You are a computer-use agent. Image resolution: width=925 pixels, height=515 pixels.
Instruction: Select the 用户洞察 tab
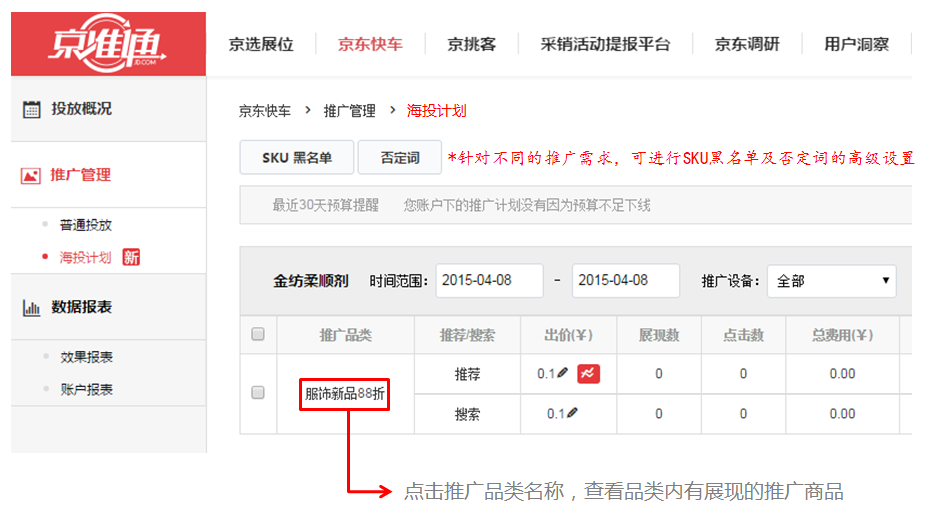click(856, 44)
